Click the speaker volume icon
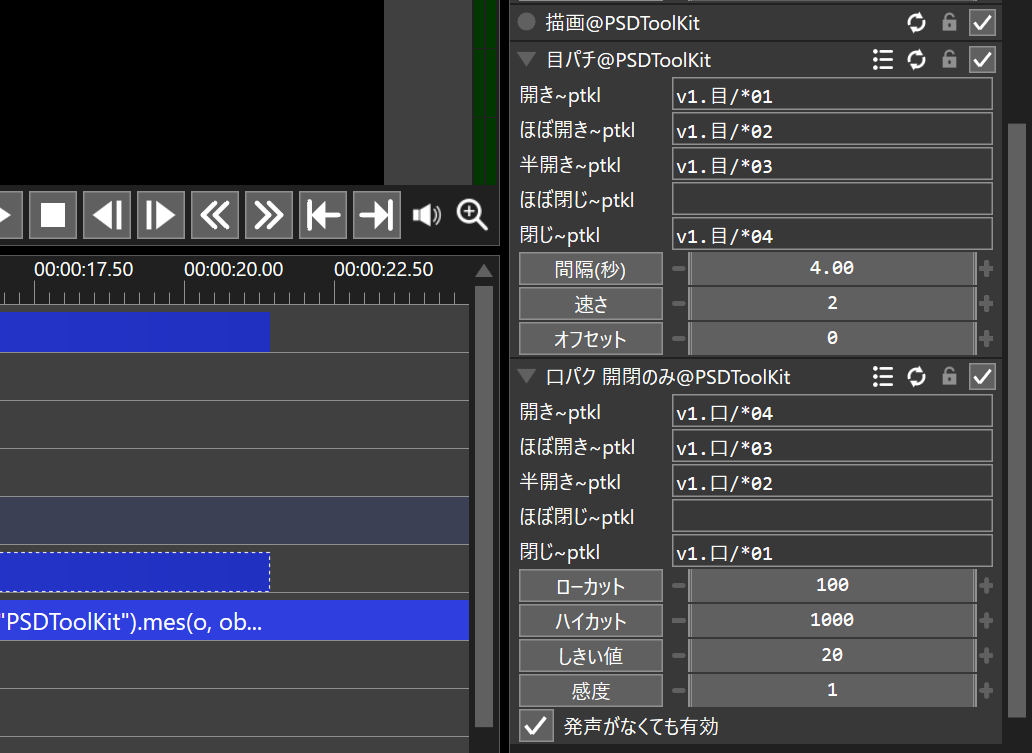Viewport: 1032px width, 753px height. [427, 215]
